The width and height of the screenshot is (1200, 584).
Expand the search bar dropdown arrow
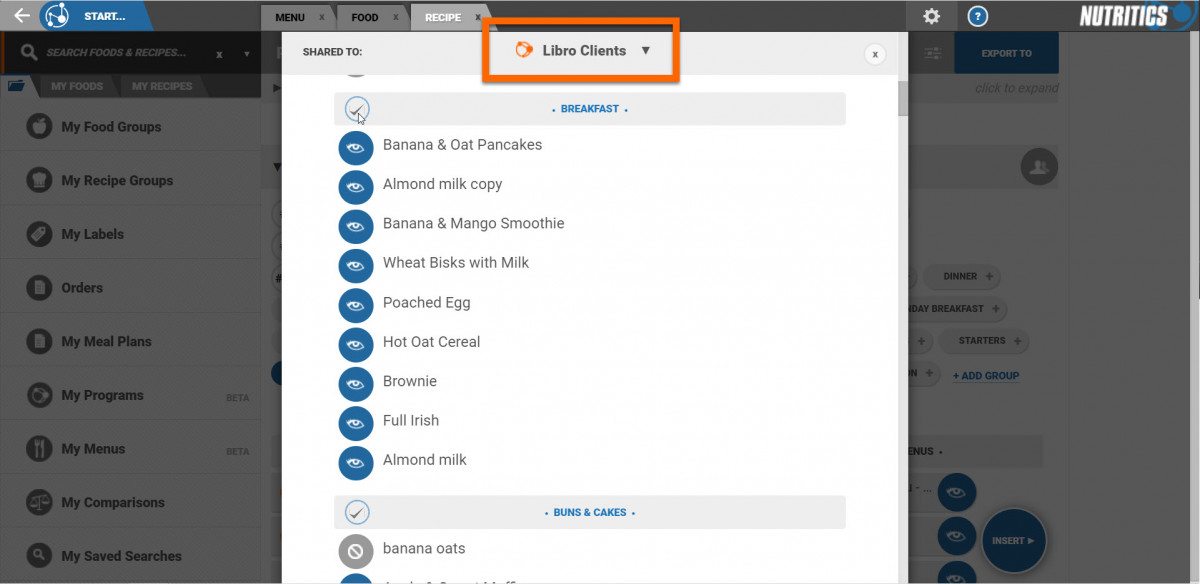(x=247, y=53)
